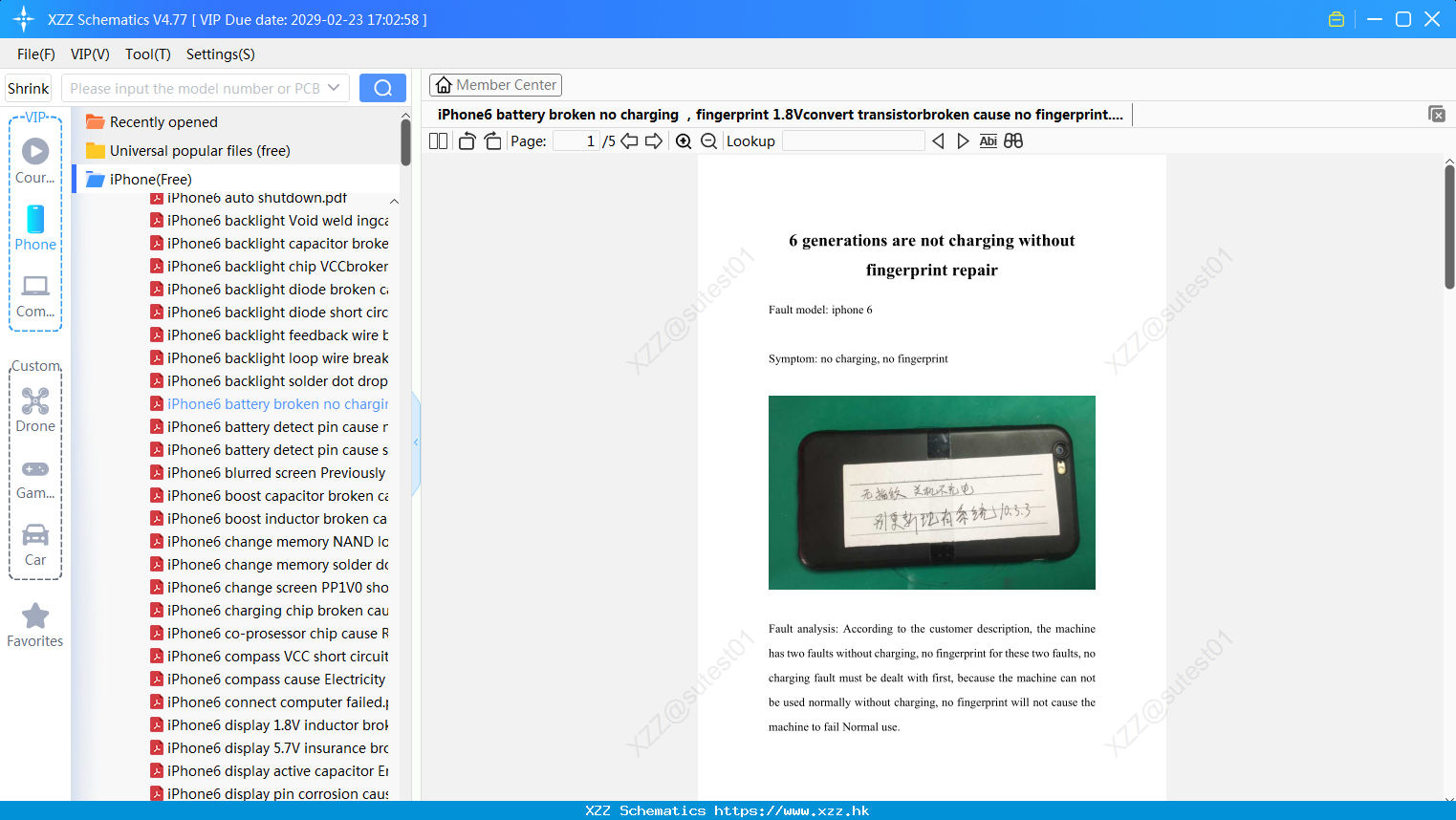This screenshot has height=820, width=1456.
Task: Open iPhone6 boost capacitor broken file
Action: (x=270, y=496)
